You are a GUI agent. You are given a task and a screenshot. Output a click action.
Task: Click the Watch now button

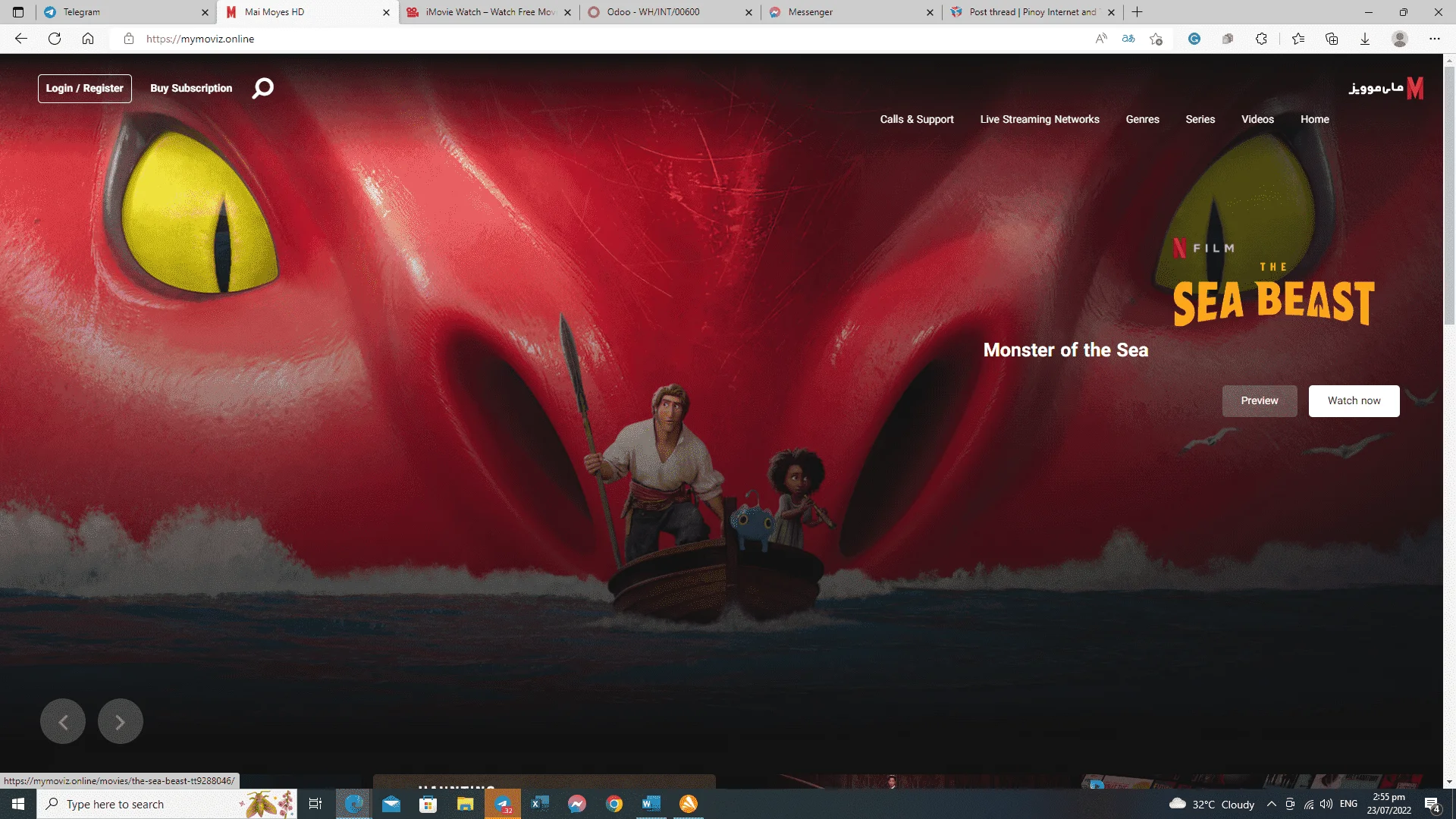pos(1354,400)
